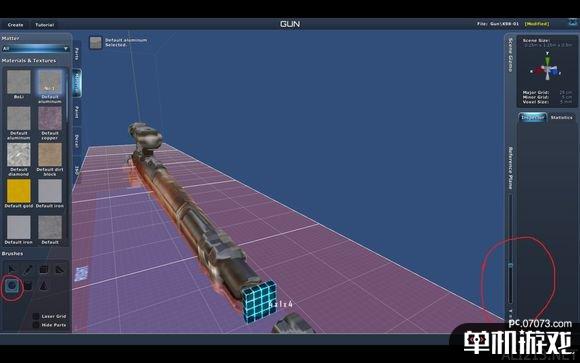
Task: Open the Create menu
Action: point(16,25)
